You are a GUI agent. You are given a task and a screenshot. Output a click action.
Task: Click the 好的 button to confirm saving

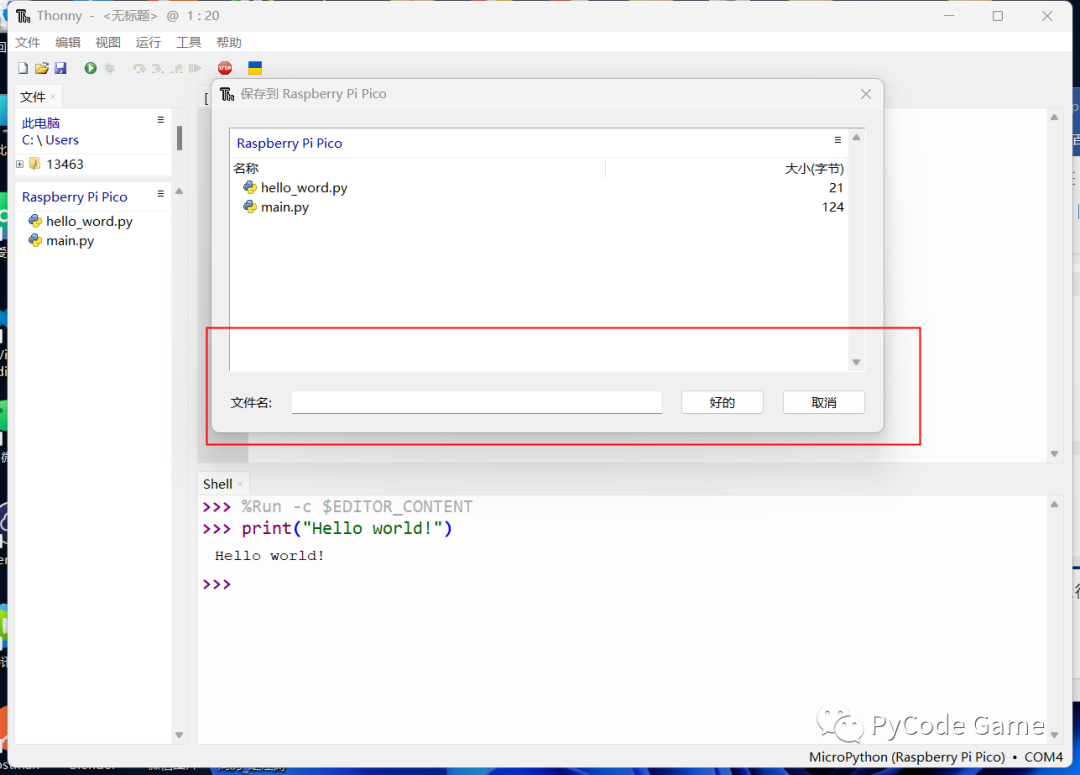(x=722, y=402)
